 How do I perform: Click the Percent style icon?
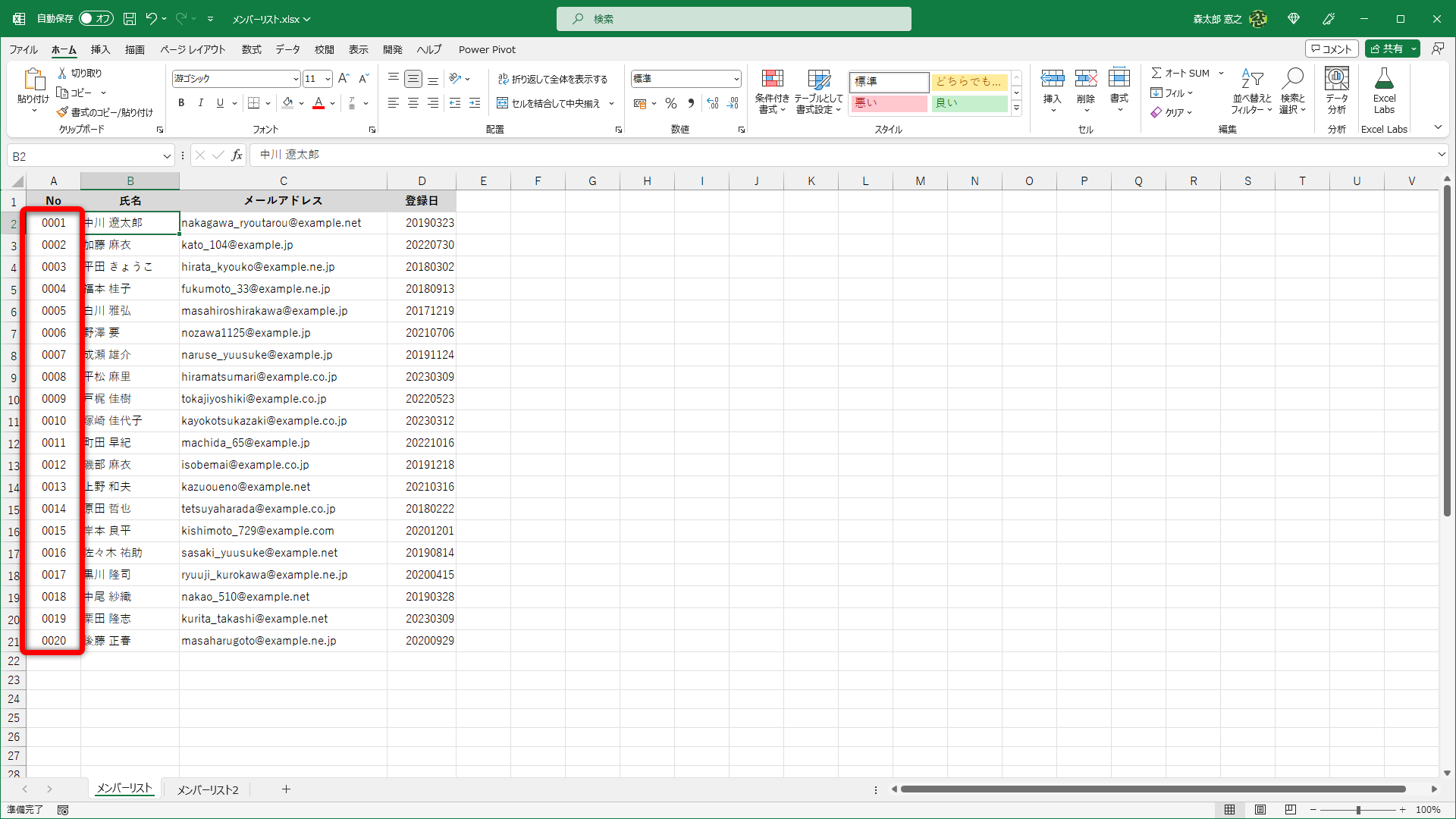[671, 103]
